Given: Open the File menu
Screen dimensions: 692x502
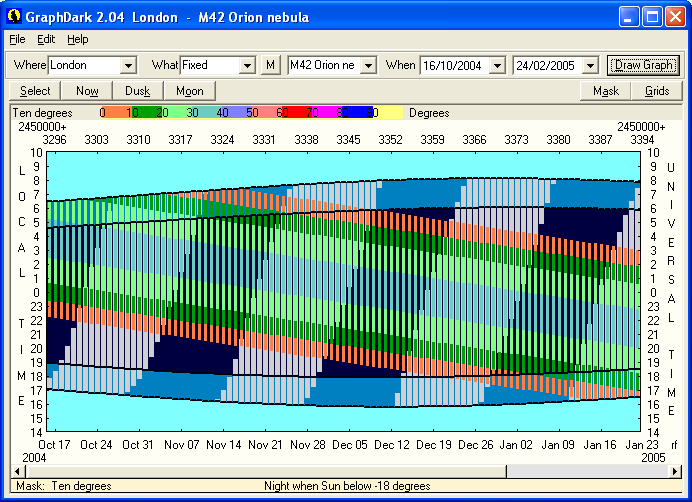Looking at the screenshot, I should point(17,39).
